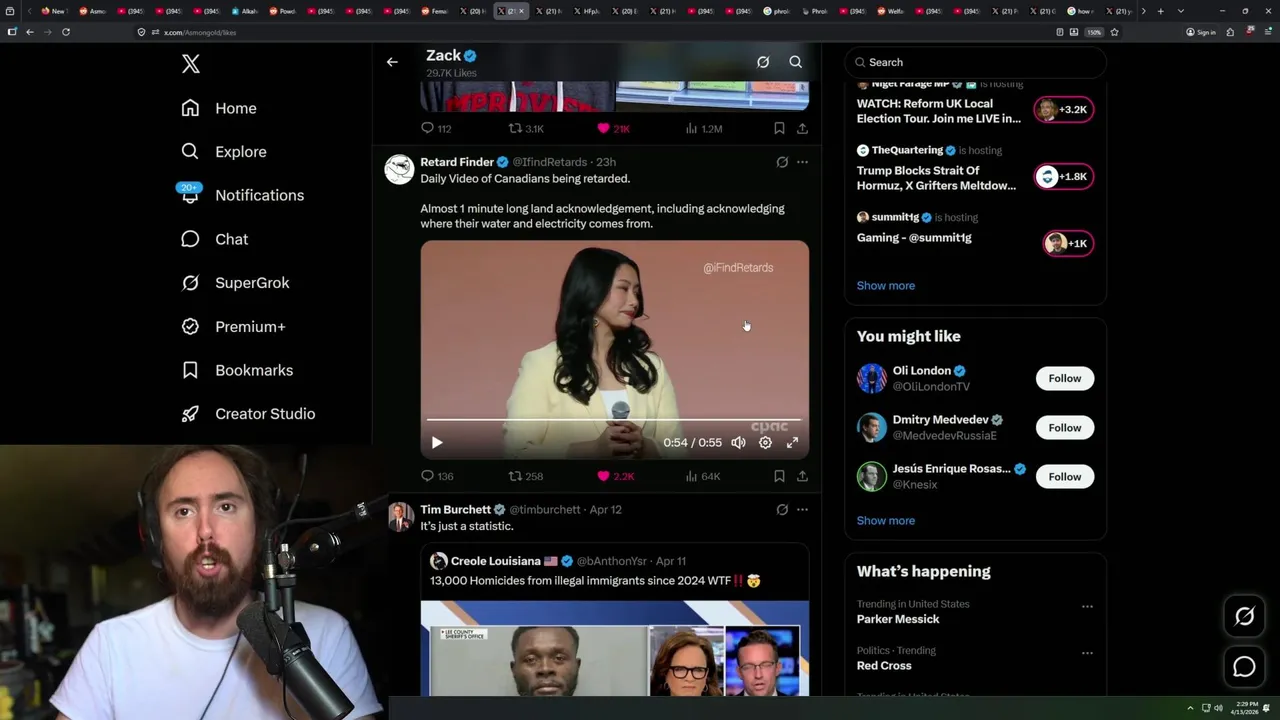Bookmark the post with 1.2M views

pos(779,128)
